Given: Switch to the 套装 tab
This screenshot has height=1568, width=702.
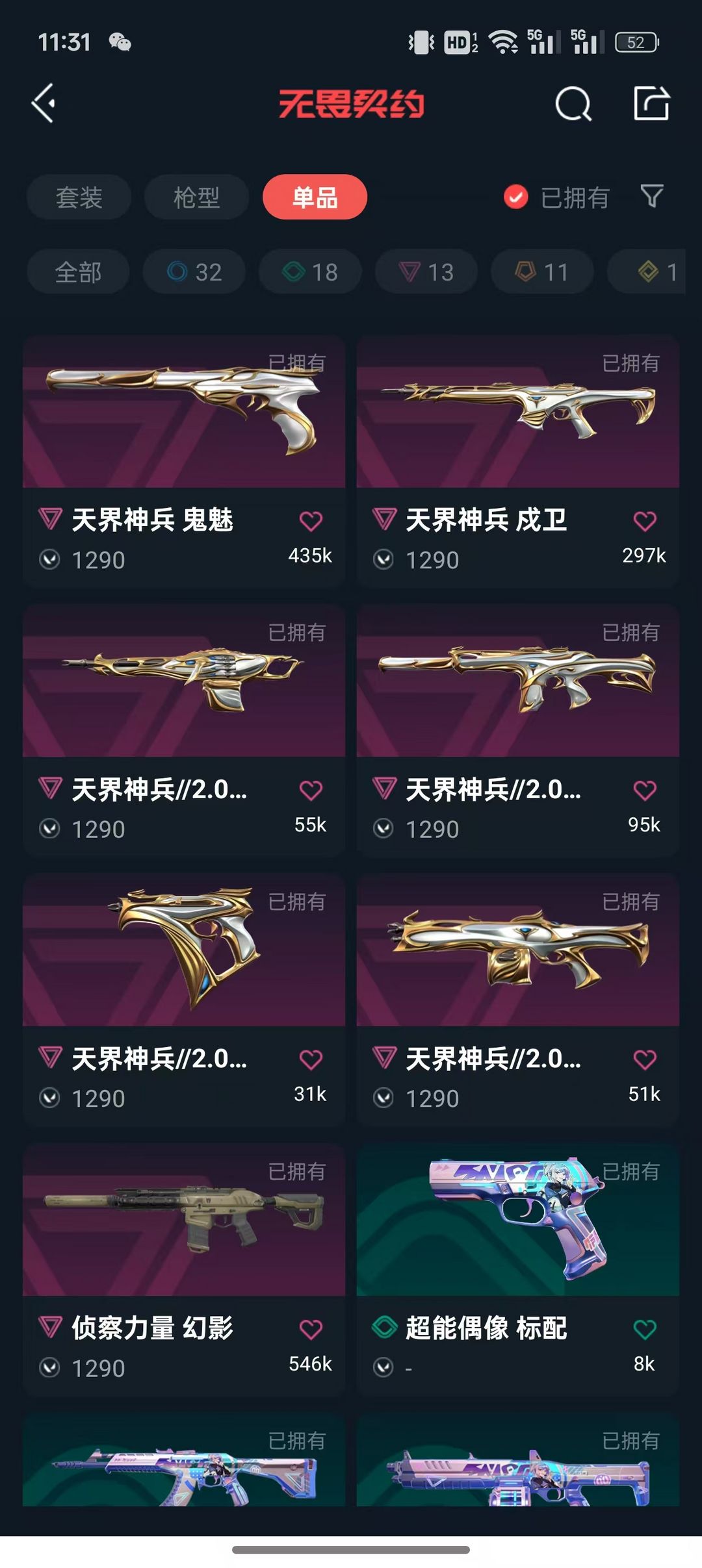Looking at the screenshot, I should coord(79,197).
